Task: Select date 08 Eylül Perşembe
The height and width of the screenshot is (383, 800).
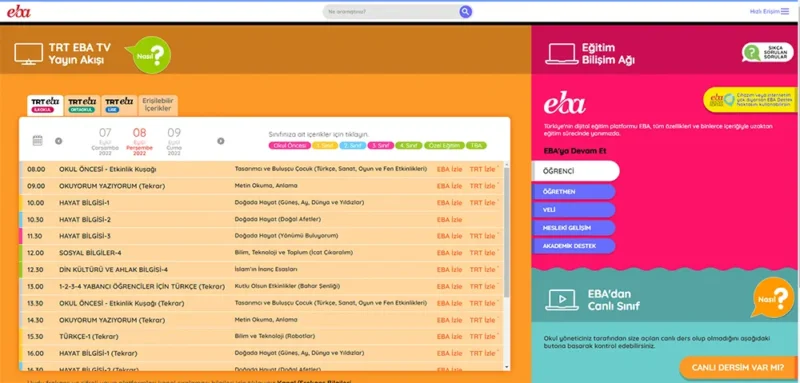Action: 139,141
